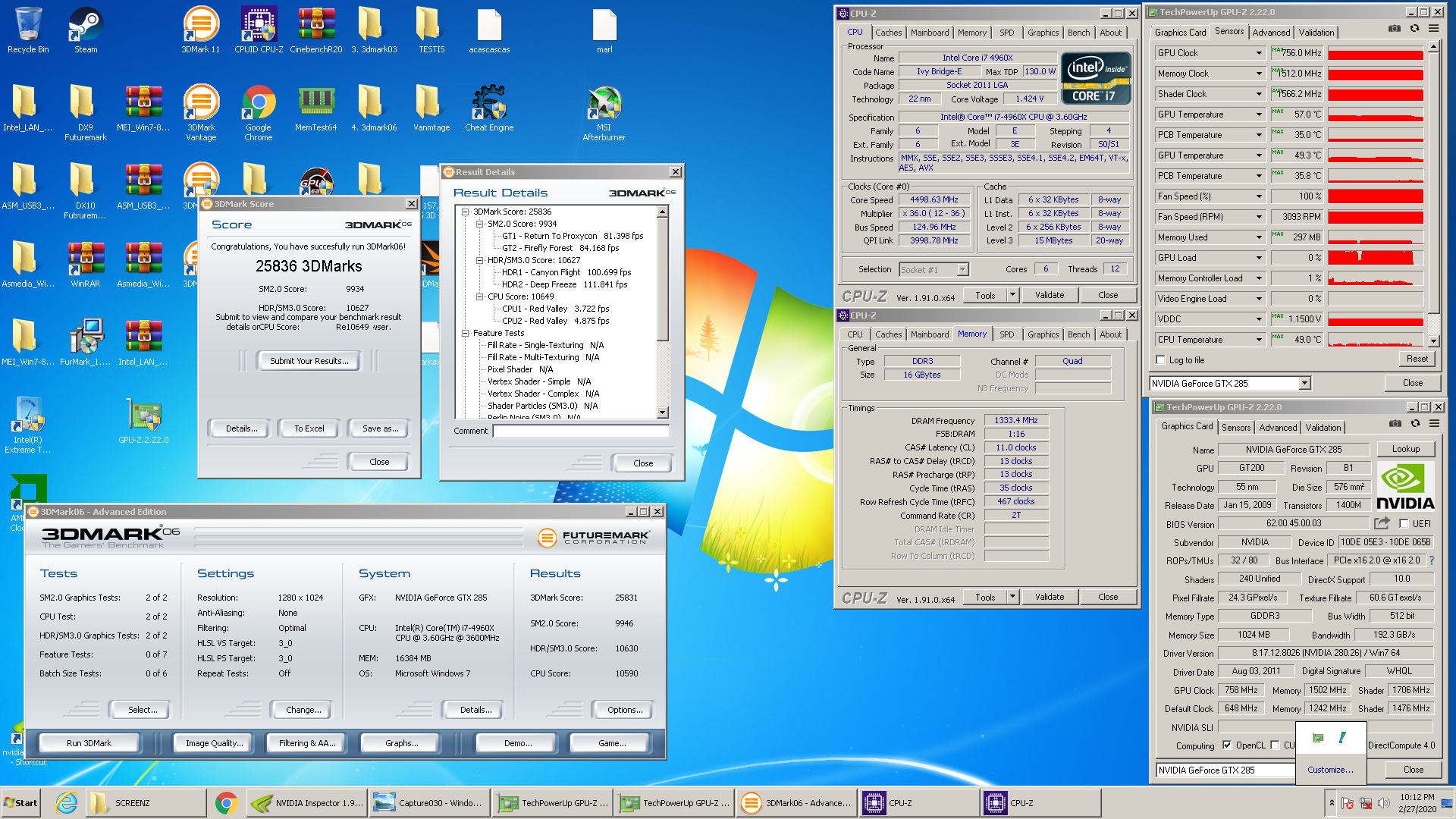Collapse the SM2.0 Score tree node
This screenshot has height=819, width=1456.
(479, 224)
